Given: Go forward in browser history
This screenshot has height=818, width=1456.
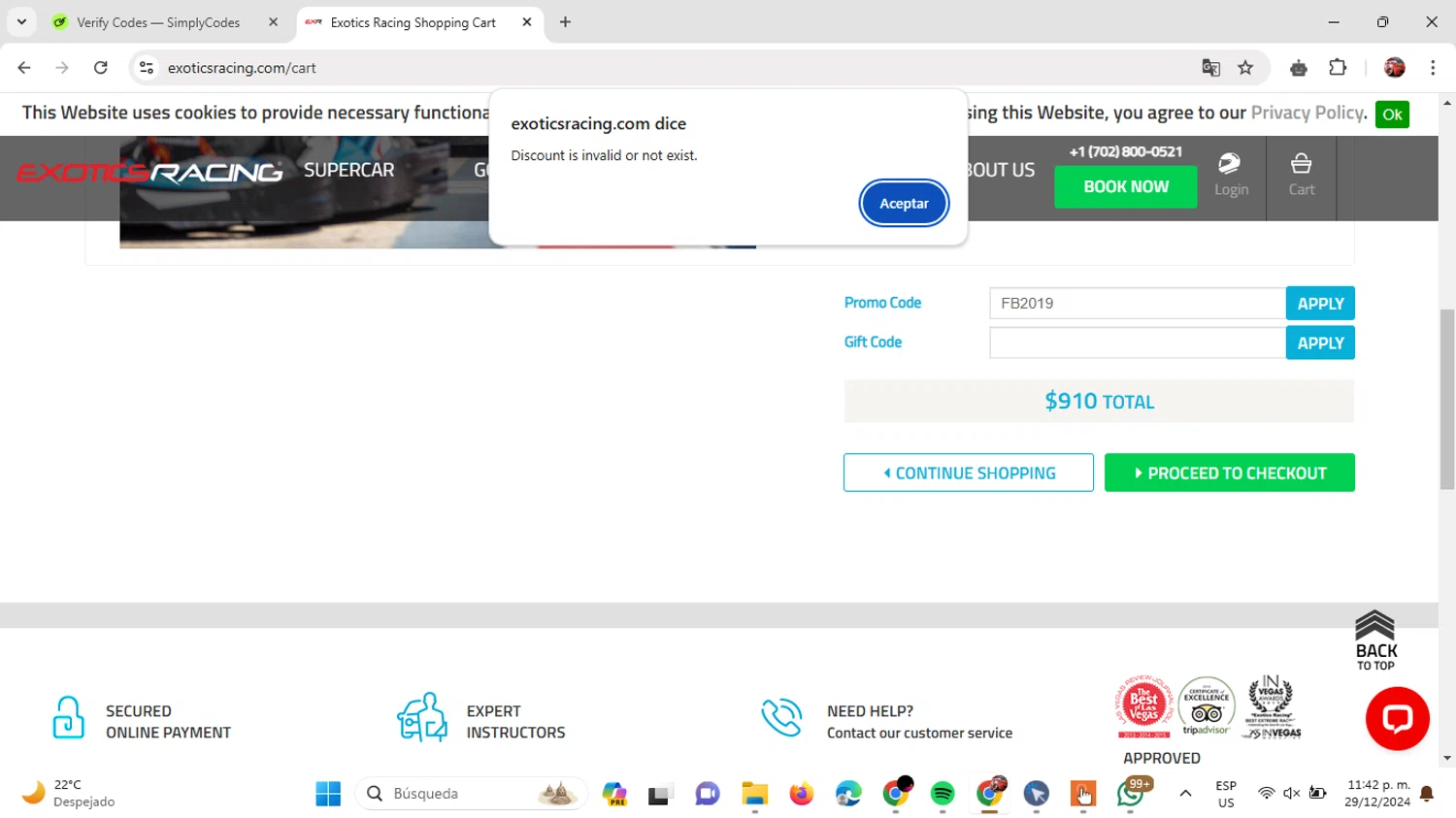Looking at the screenshot, I should tap(62, 68).
